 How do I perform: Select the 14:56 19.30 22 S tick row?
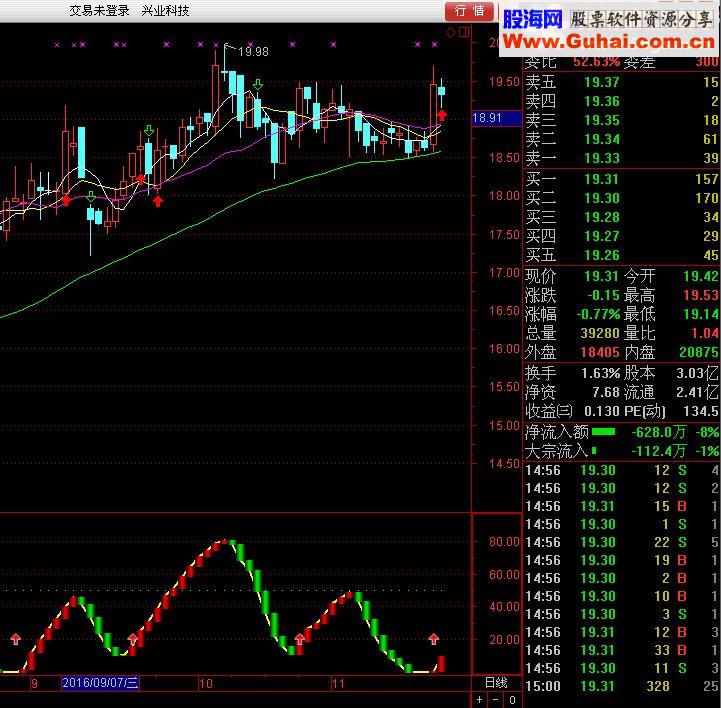[622, 542]
